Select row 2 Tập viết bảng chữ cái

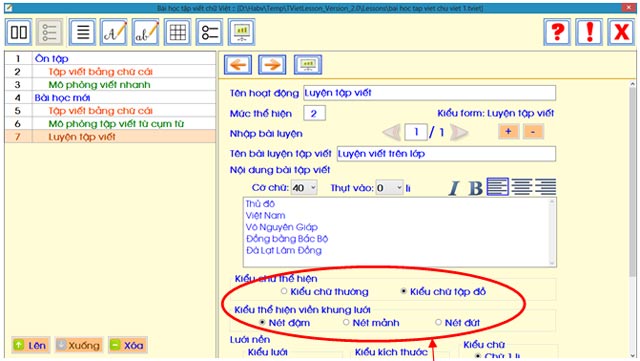[110, 71]
